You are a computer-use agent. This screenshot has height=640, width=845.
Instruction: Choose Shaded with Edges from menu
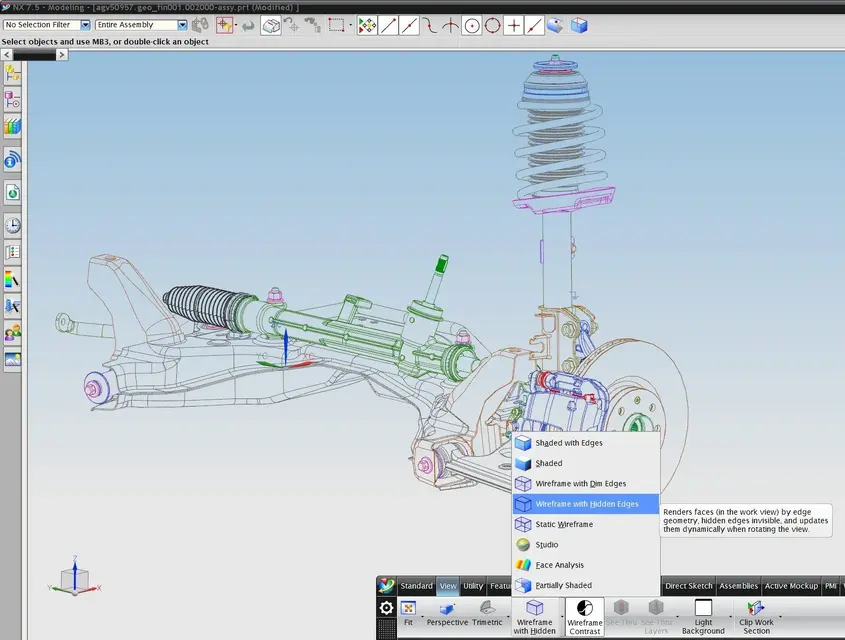point(586,443)
